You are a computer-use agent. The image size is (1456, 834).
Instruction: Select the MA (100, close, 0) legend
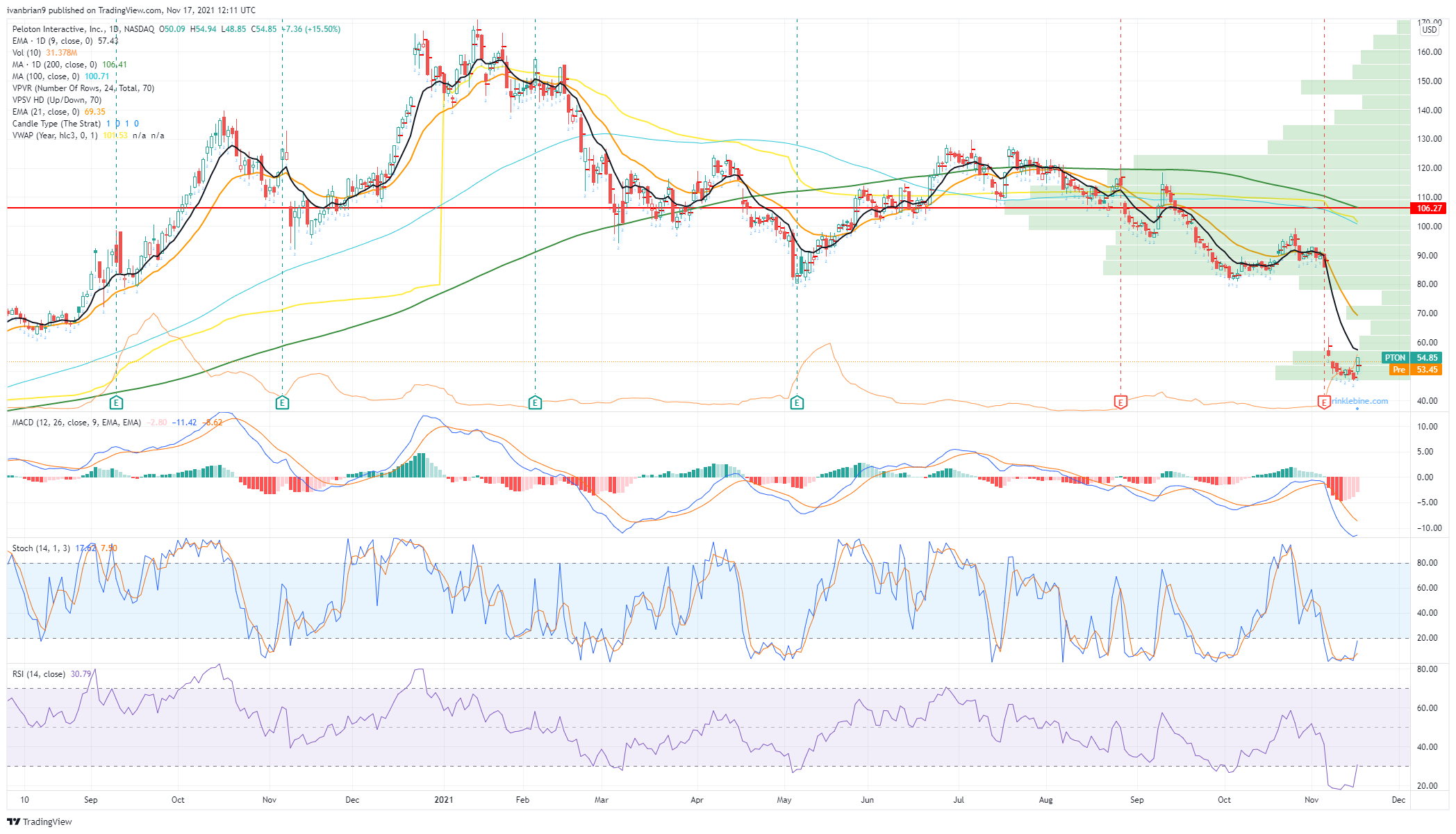tap(60, 76)
